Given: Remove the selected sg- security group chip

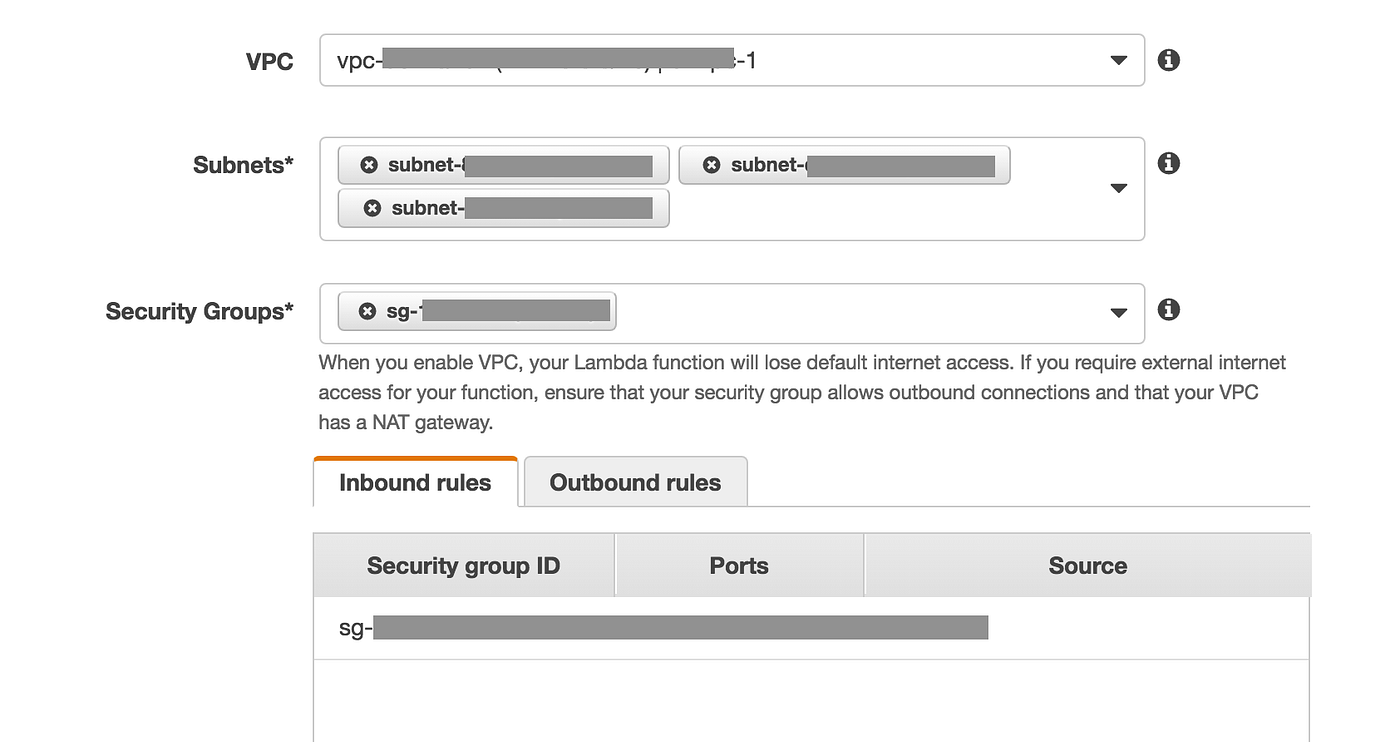Looking at the screenshot, I should tap(367, 311).
